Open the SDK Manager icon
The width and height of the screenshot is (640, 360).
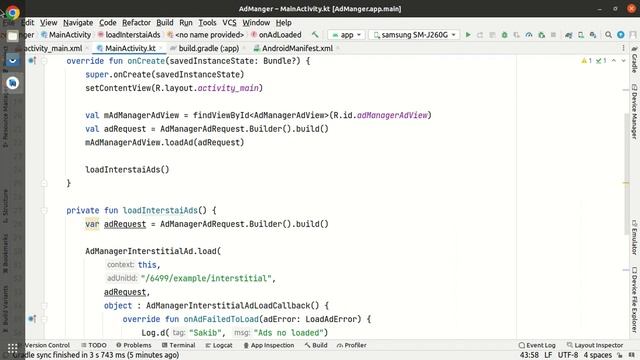(593, 35)
